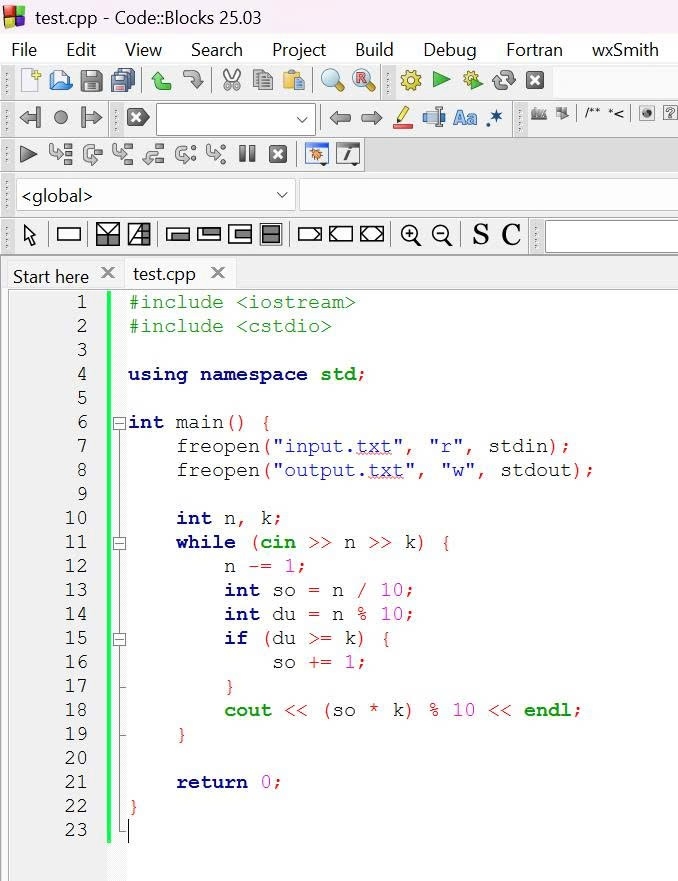The width and height of the screenshot is (678, 881).
Task: Open the Search menu
Action: pyautogui.click(x=217, y=49)
